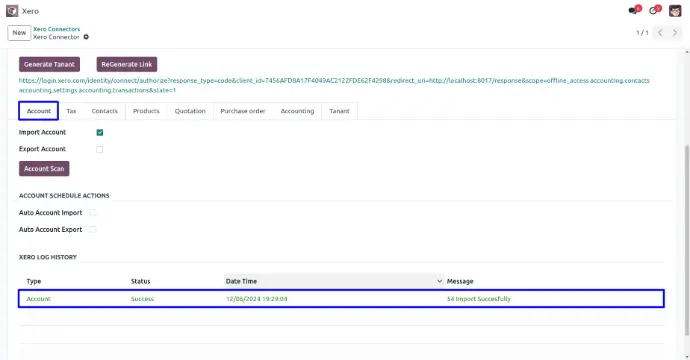Go to the next record arrow
The width and height of the screenshot is (690, 360).
[675, 33]
